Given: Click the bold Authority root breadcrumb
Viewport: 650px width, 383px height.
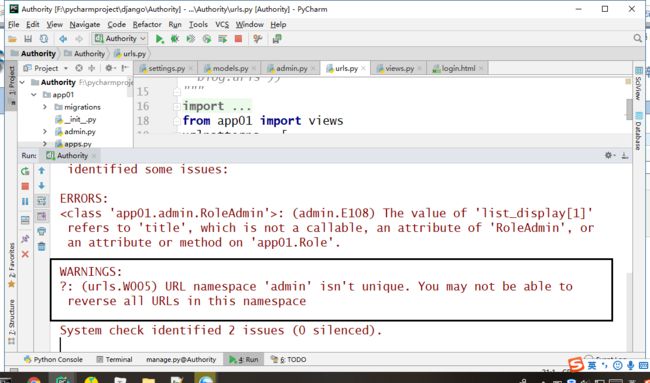Looking at the screenshot, I should point(33,53).
